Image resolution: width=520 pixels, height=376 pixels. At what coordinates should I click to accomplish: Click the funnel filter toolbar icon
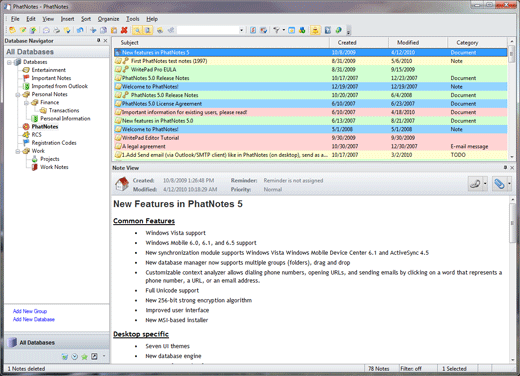click(x=276, y=30)
